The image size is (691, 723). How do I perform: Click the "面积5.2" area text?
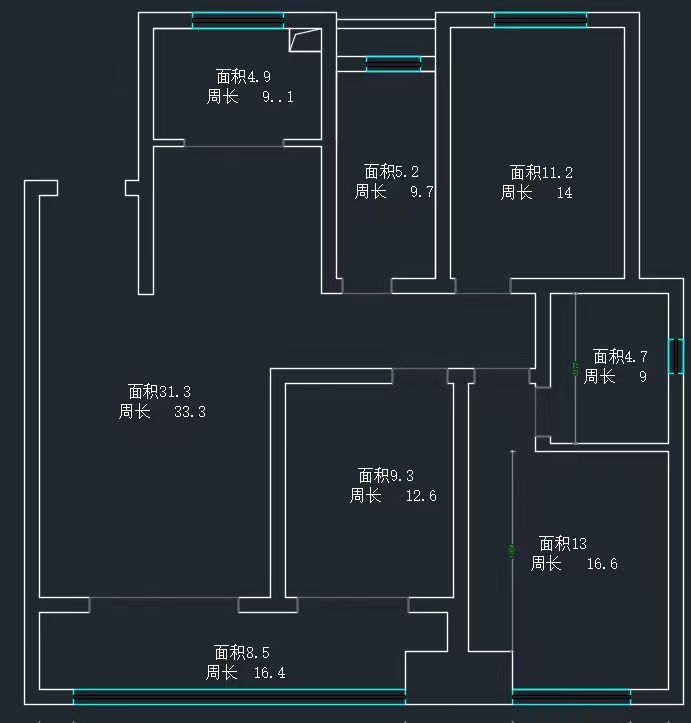coord(391,172)
